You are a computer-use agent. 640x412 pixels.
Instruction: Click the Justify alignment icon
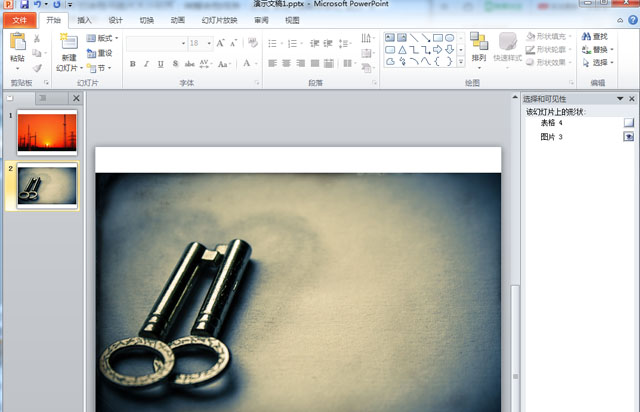[x=315, y=63]
